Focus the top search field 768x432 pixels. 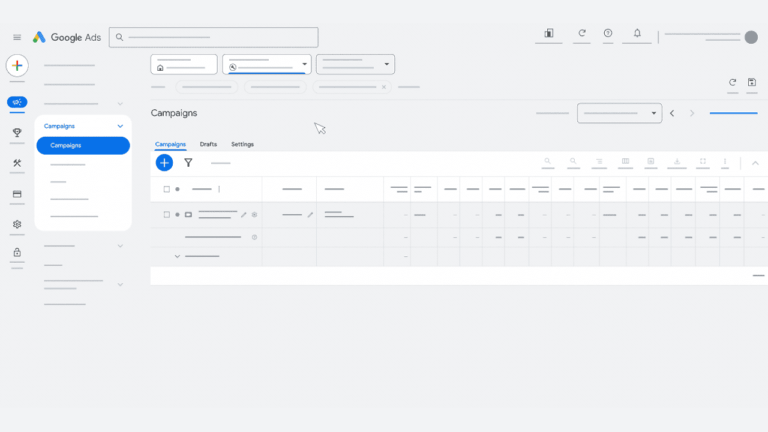pos(214,37)
